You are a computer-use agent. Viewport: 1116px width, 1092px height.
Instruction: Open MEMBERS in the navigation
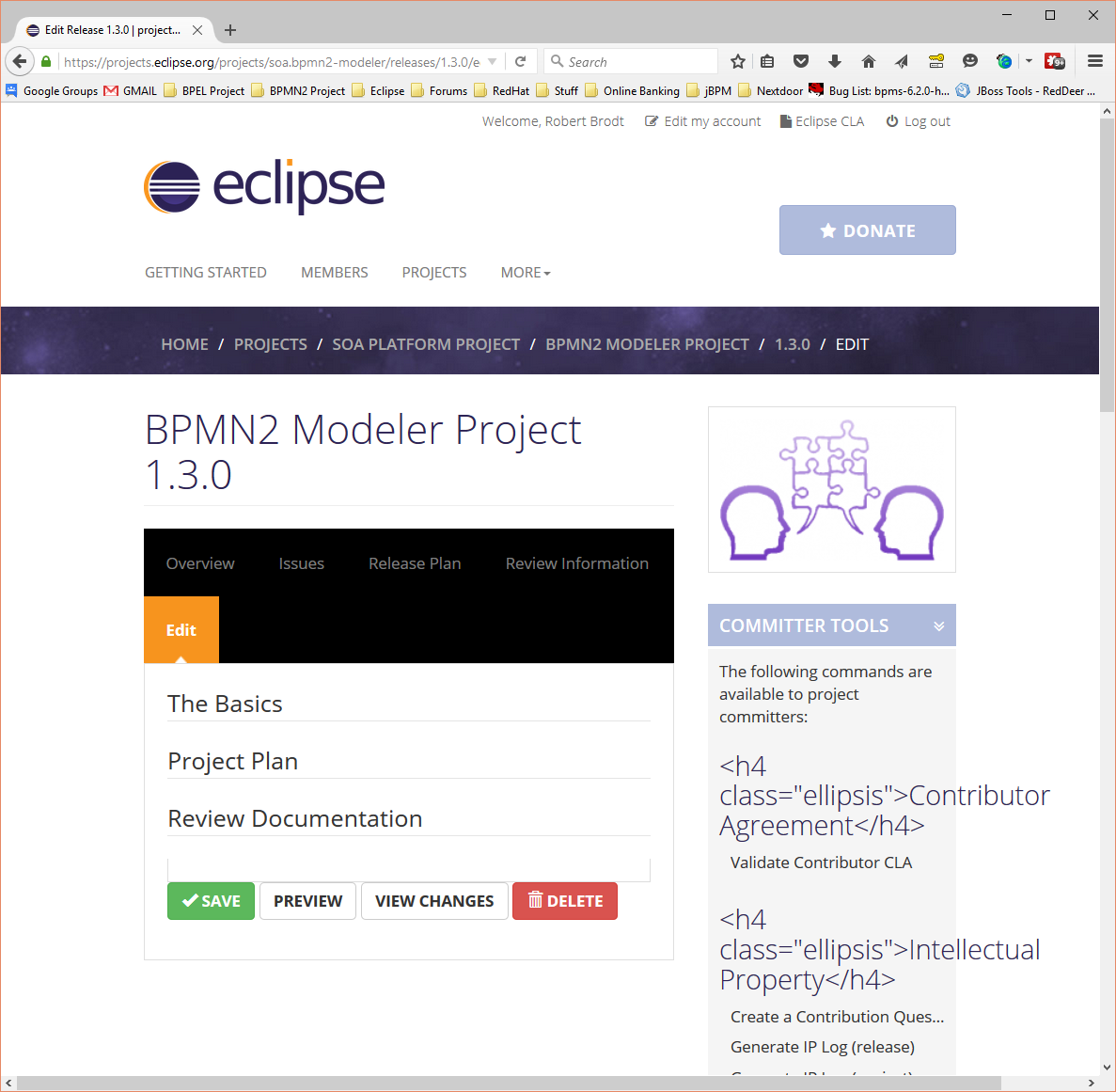[x=335, y=273]
